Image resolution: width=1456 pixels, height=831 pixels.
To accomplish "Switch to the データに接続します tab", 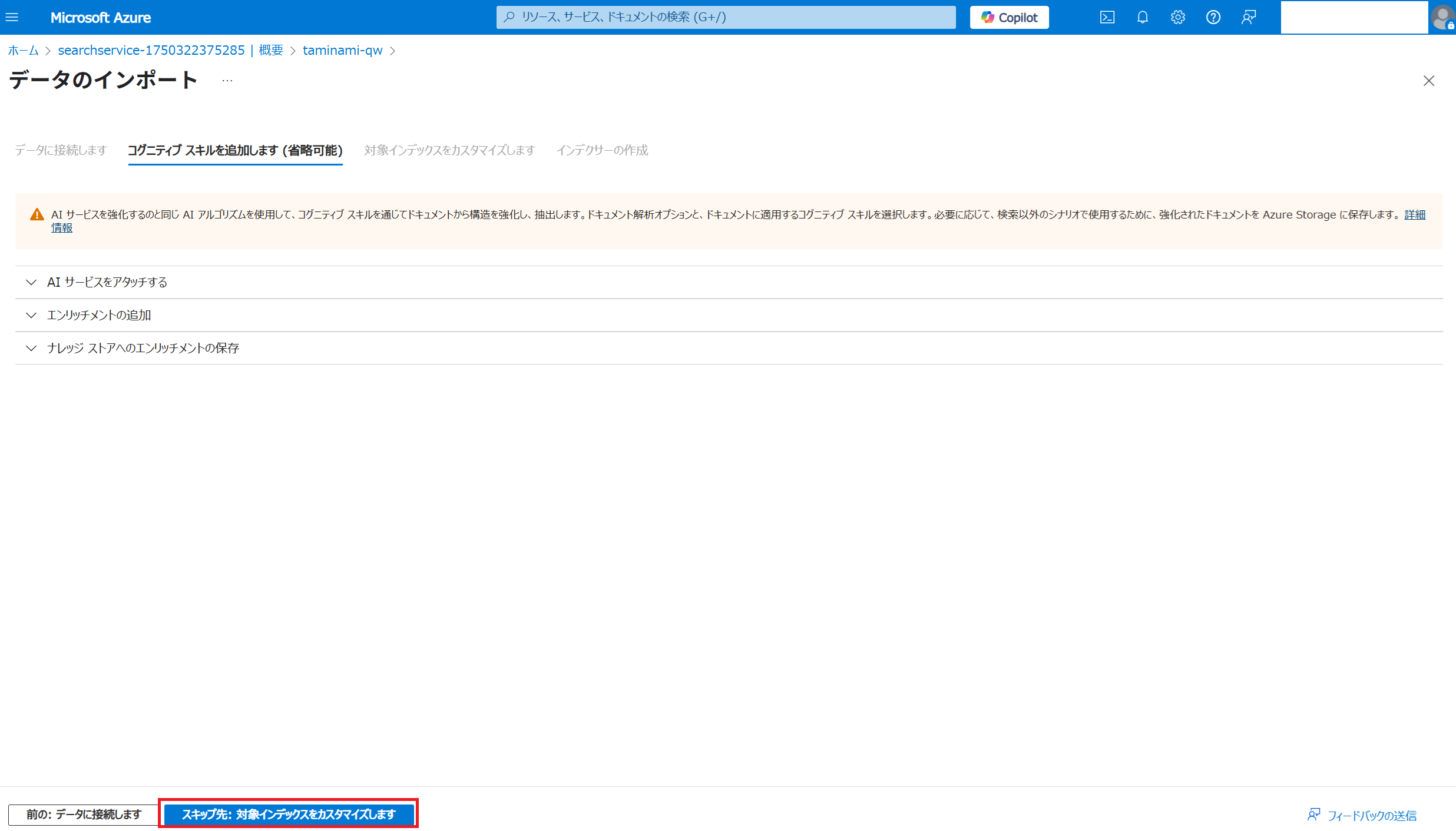I will [x=61, y=150].
